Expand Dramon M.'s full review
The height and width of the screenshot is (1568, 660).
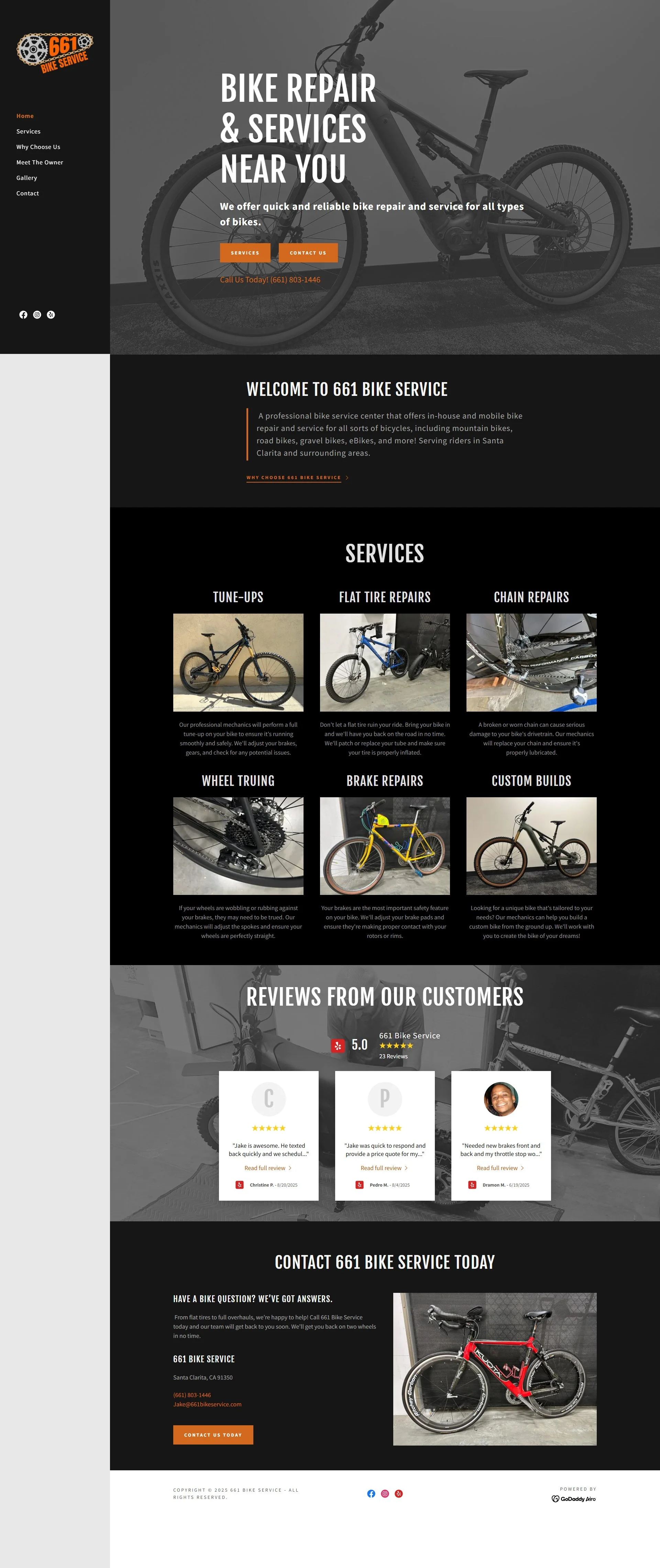[x=500, y=1168]
